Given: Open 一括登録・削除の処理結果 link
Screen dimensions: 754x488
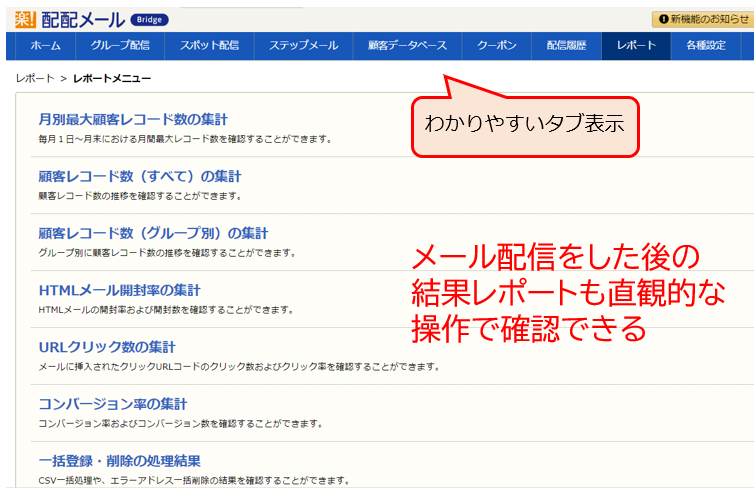Looking at the screenshot, I should click(x=119, y=461).
